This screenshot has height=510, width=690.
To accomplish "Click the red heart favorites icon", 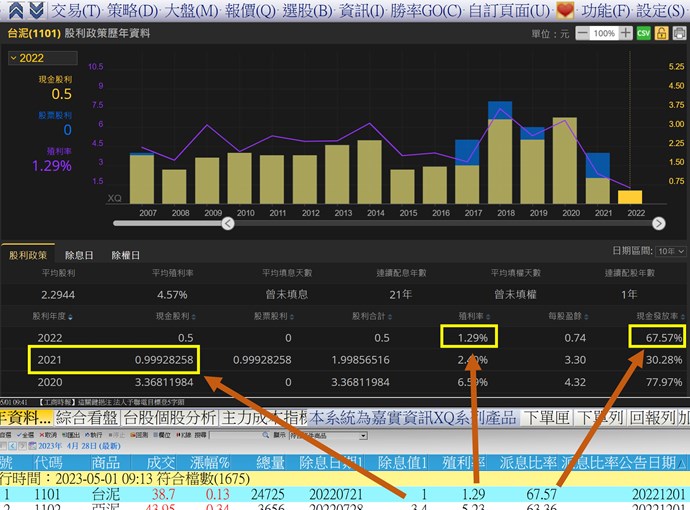I will tap(566, 10).
